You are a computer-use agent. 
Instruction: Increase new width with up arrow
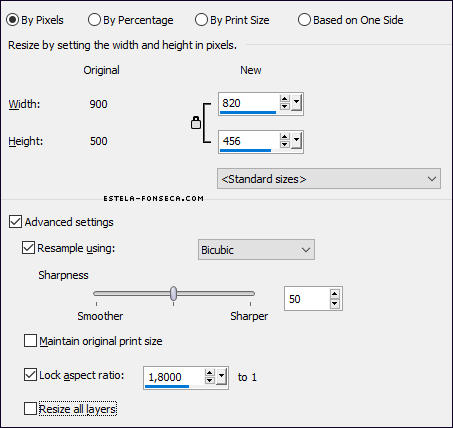pyautogui.click(x=284, y=99)
